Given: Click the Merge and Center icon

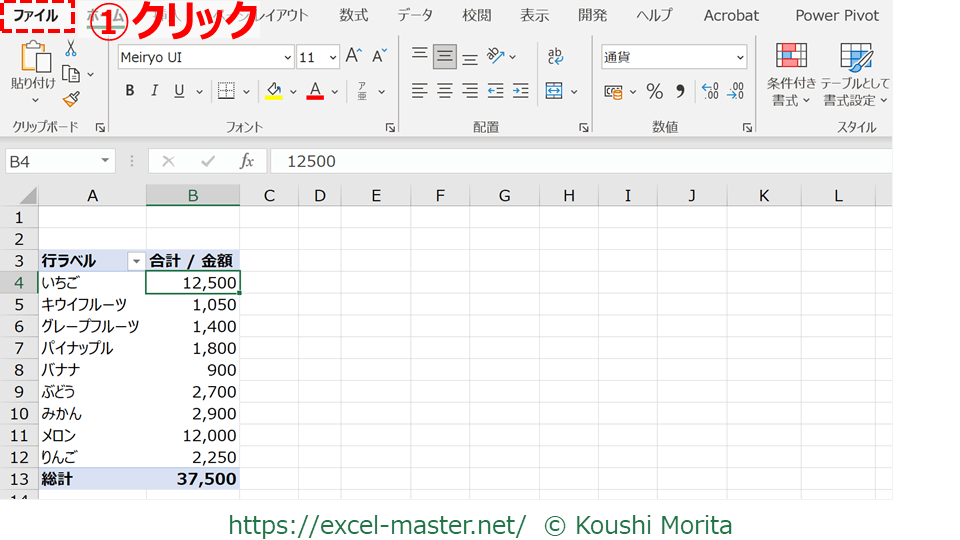Looking at the screenshot, I should point(554,92).
